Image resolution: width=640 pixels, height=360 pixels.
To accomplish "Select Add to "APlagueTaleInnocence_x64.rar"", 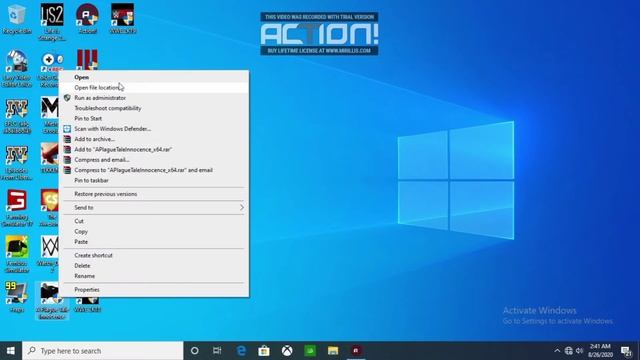I will coord(154,149).
